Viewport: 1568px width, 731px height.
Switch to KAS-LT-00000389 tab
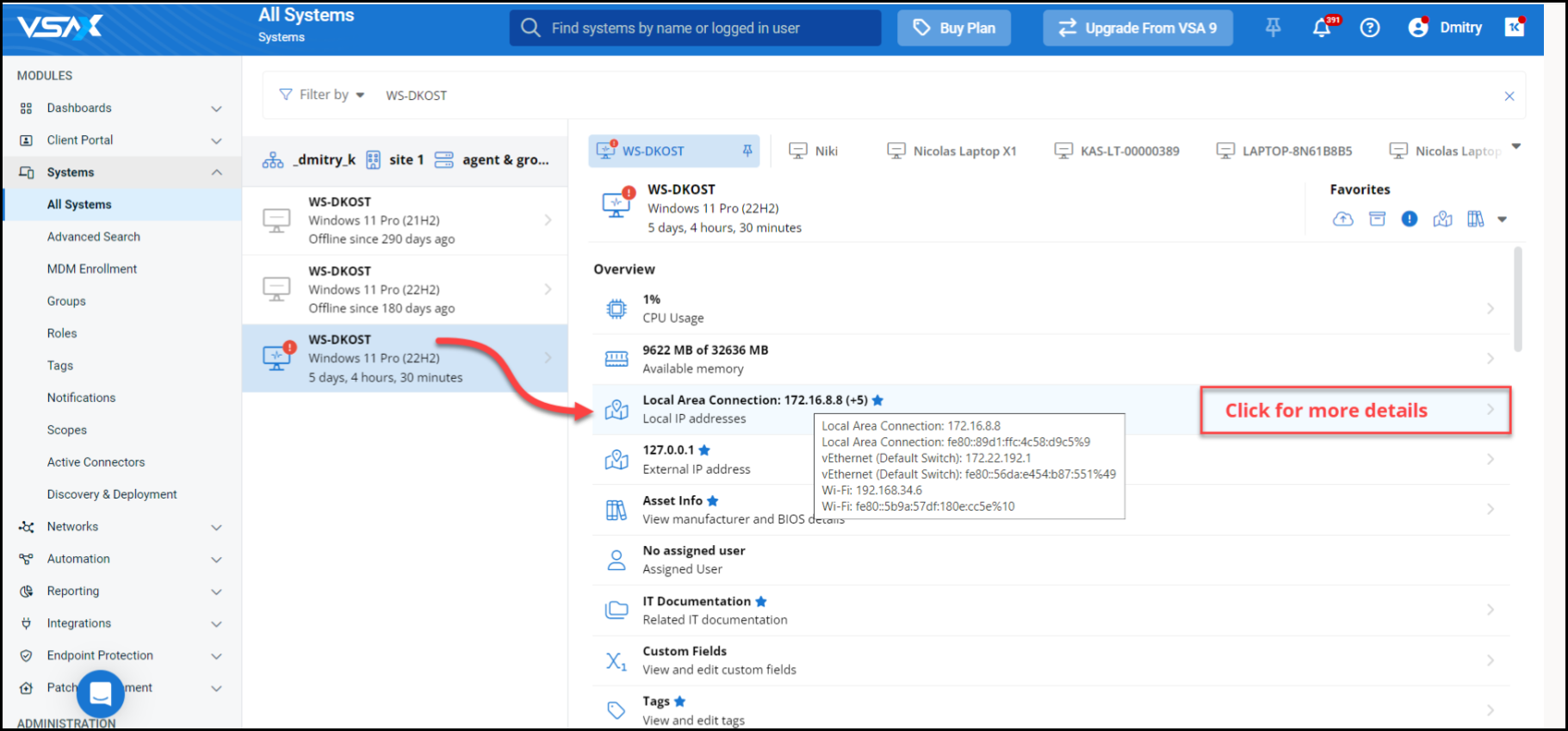point(1117,151)
